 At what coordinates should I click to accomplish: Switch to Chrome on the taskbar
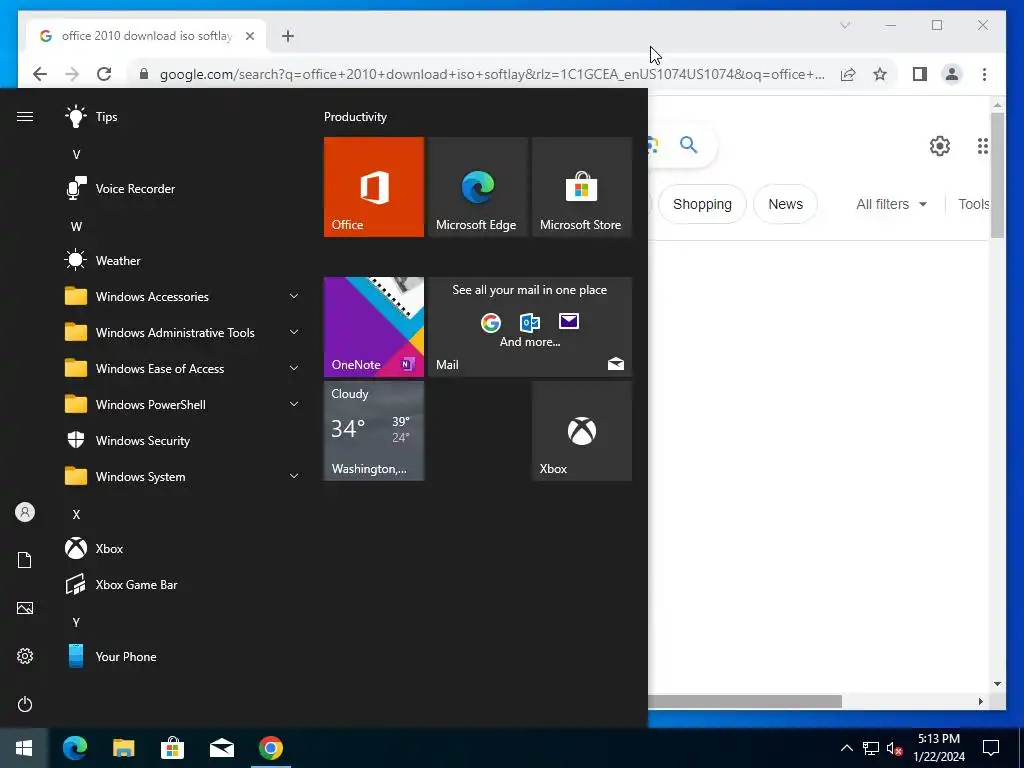pyautogui.click(x=270, y=748)
